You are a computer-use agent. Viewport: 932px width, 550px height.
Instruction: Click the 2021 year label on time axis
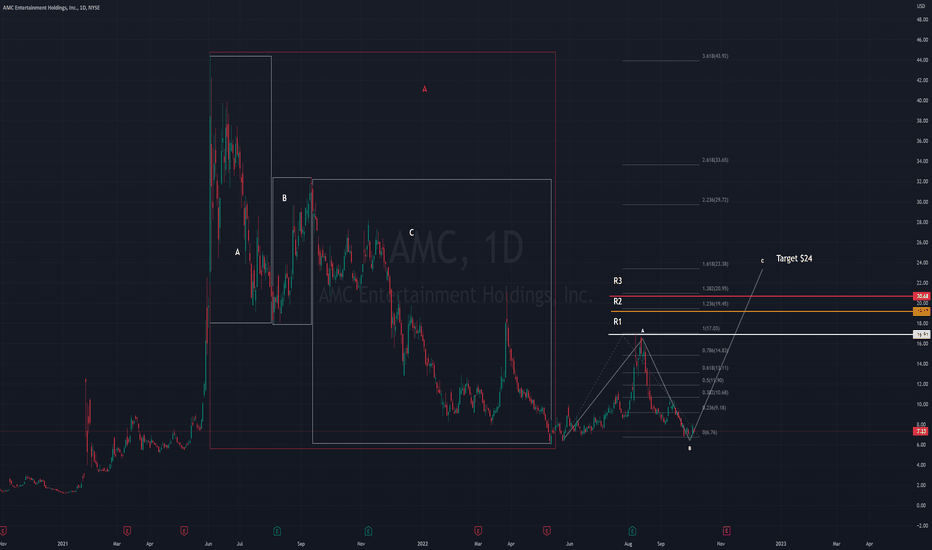tap(63, 543)
